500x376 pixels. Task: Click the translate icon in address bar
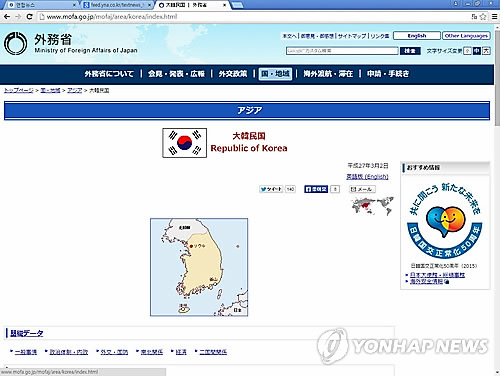(x=474, y=17)
